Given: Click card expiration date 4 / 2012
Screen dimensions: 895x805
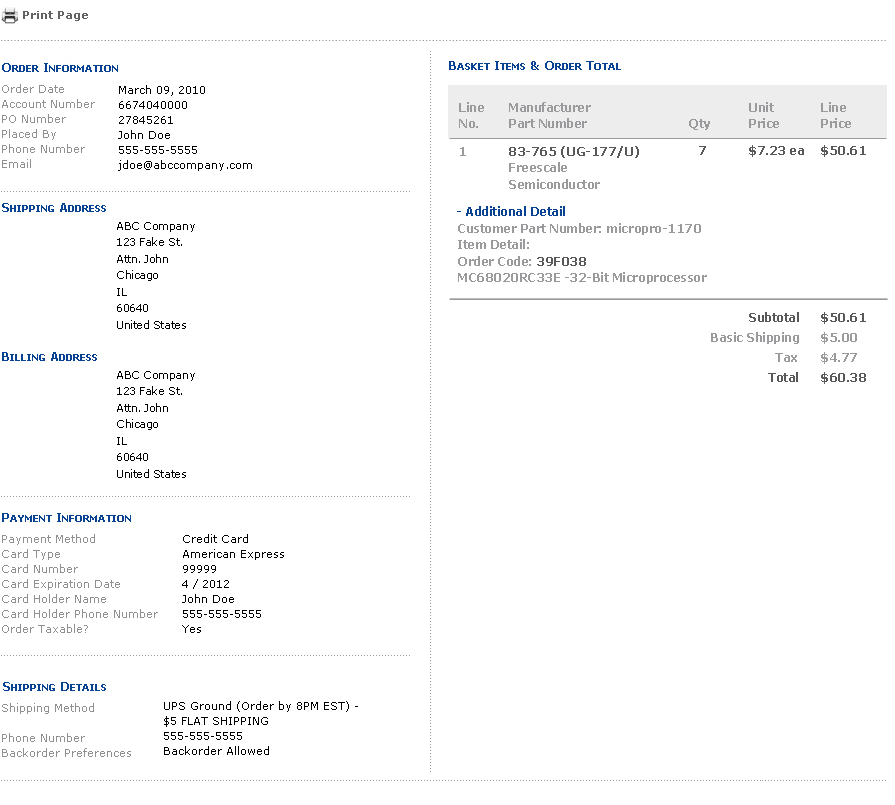Looking at the screenshot, I should (205, 584).
